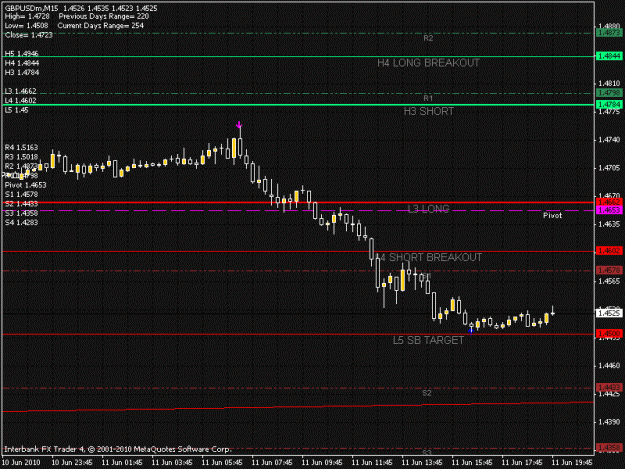
Task: Click the dark red 1.4578 price tag on the axis
Action: click(609, 270)
